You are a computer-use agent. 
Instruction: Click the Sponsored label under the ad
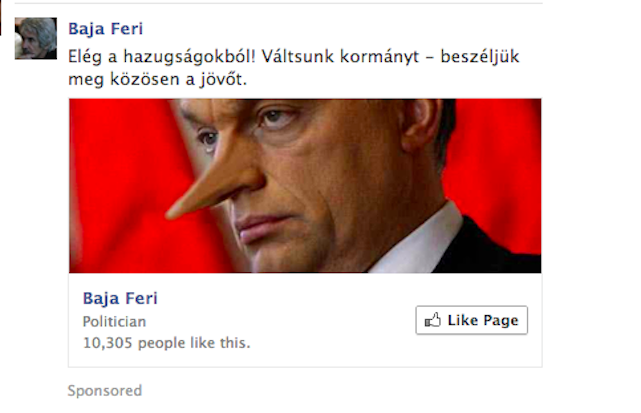(x=104, y=390)
